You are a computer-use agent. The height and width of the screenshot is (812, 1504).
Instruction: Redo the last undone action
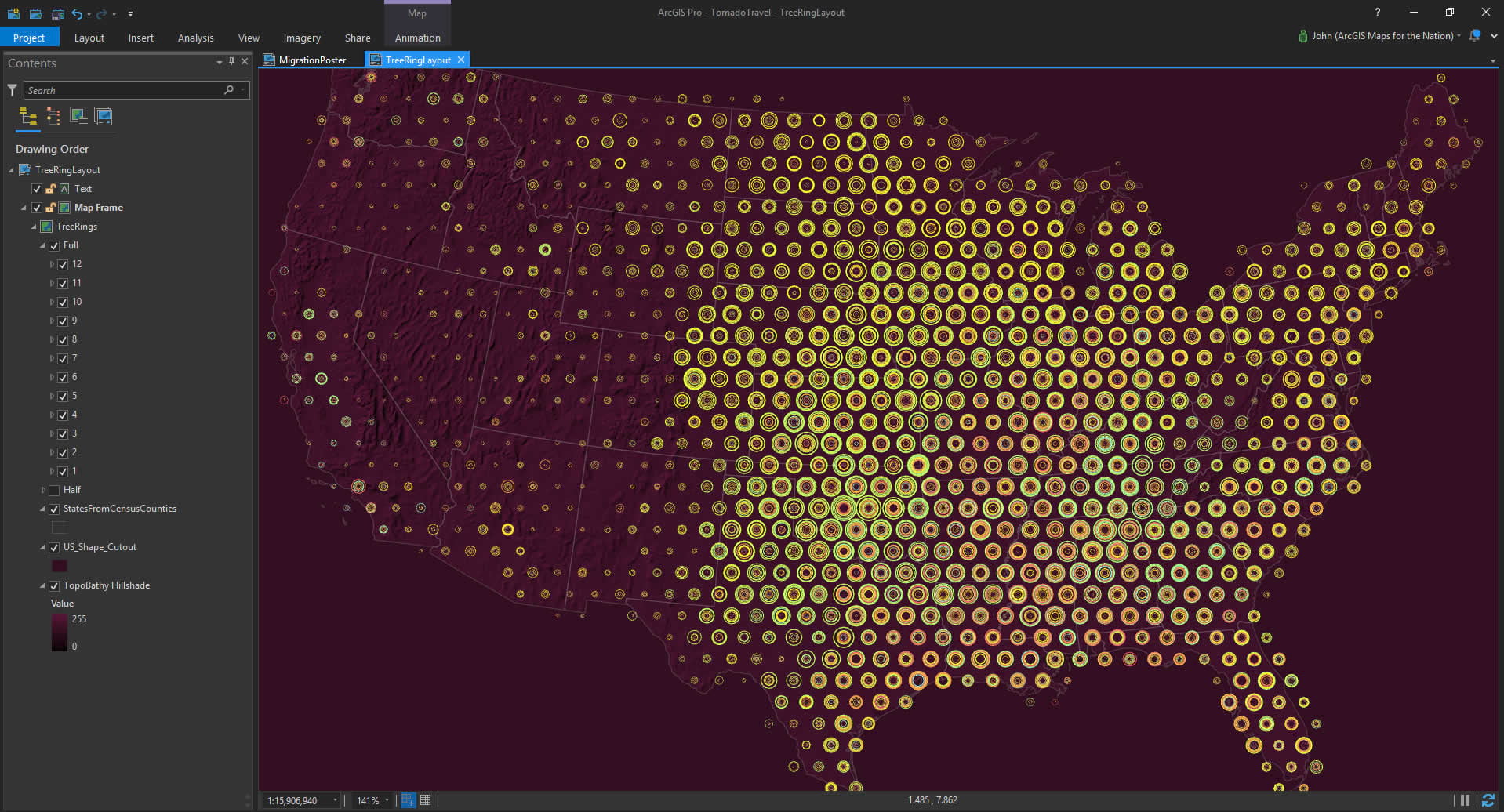point(101,13)
